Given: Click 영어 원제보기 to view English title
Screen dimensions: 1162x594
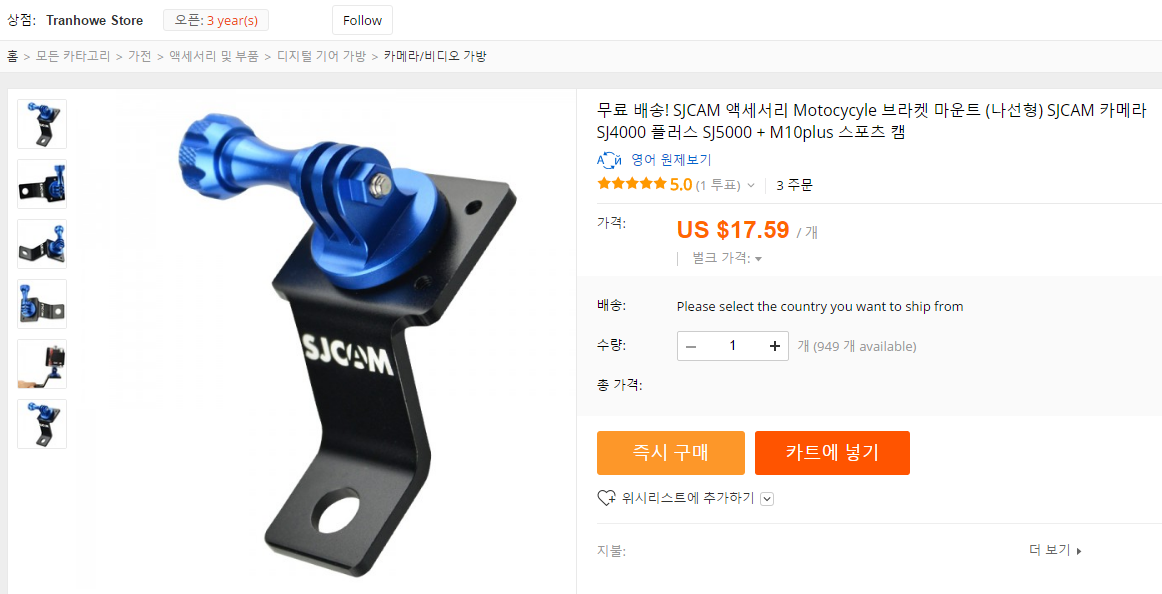Looking at the screenshot, I should [671, 160].
